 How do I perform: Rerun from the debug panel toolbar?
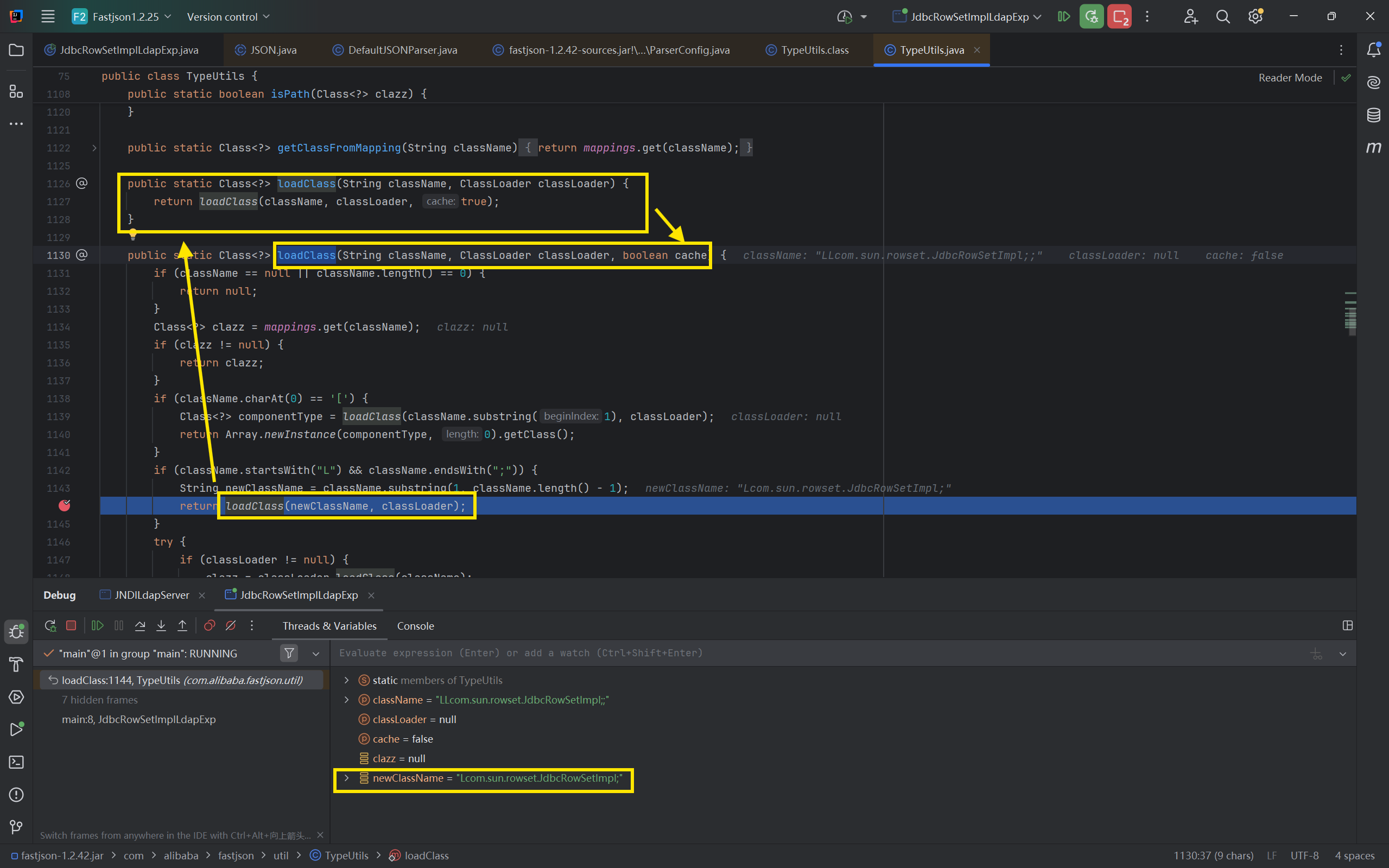coord(50,626)
